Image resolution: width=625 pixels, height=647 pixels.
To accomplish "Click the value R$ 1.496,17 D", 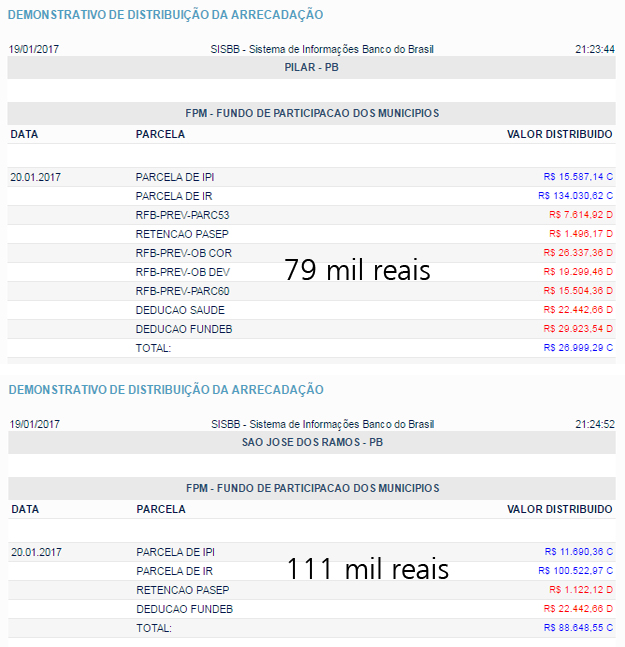I will pyautogui.click(x=581, y=234).
